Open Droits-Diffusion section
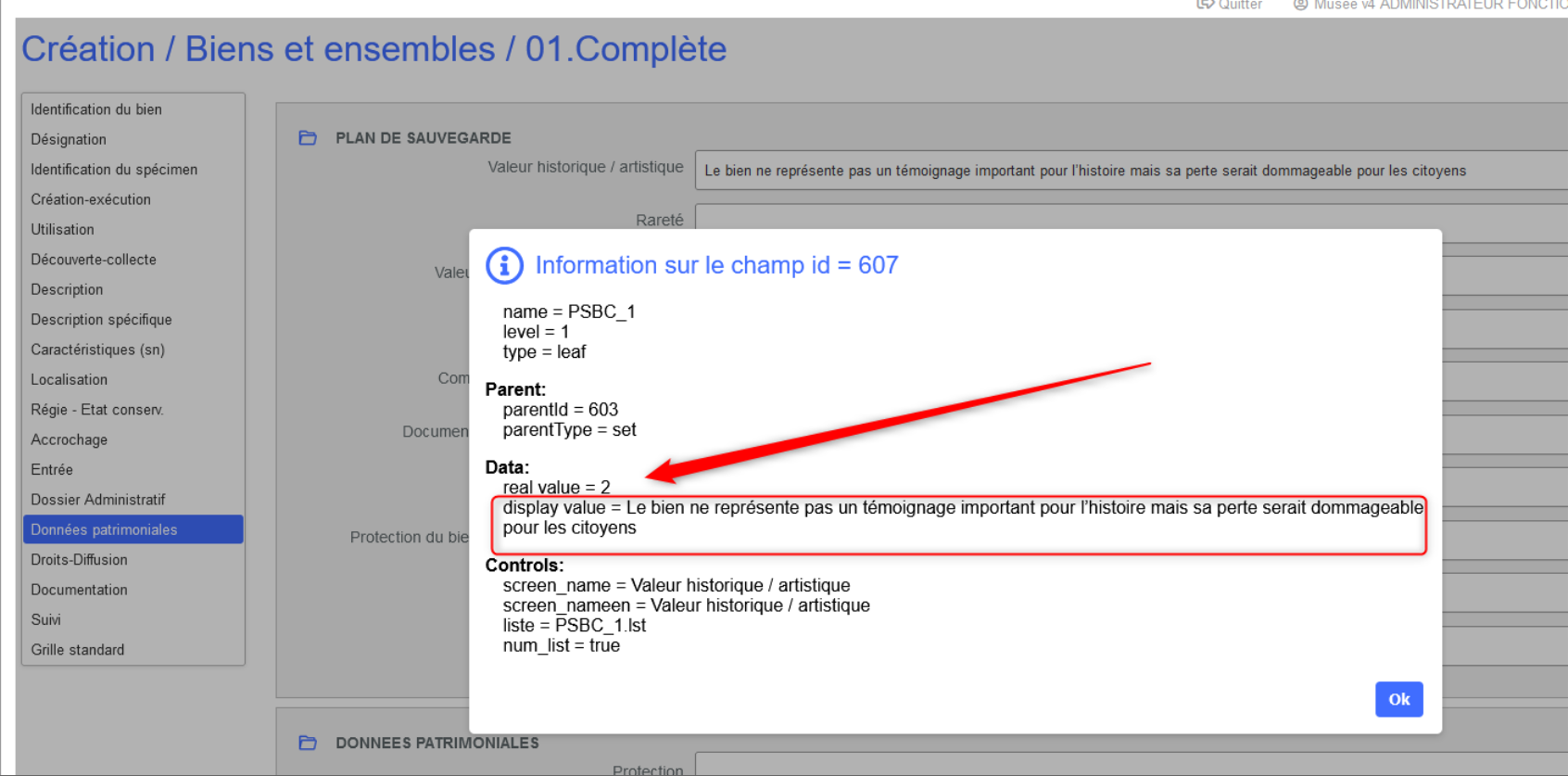 [x=80, y=560]
